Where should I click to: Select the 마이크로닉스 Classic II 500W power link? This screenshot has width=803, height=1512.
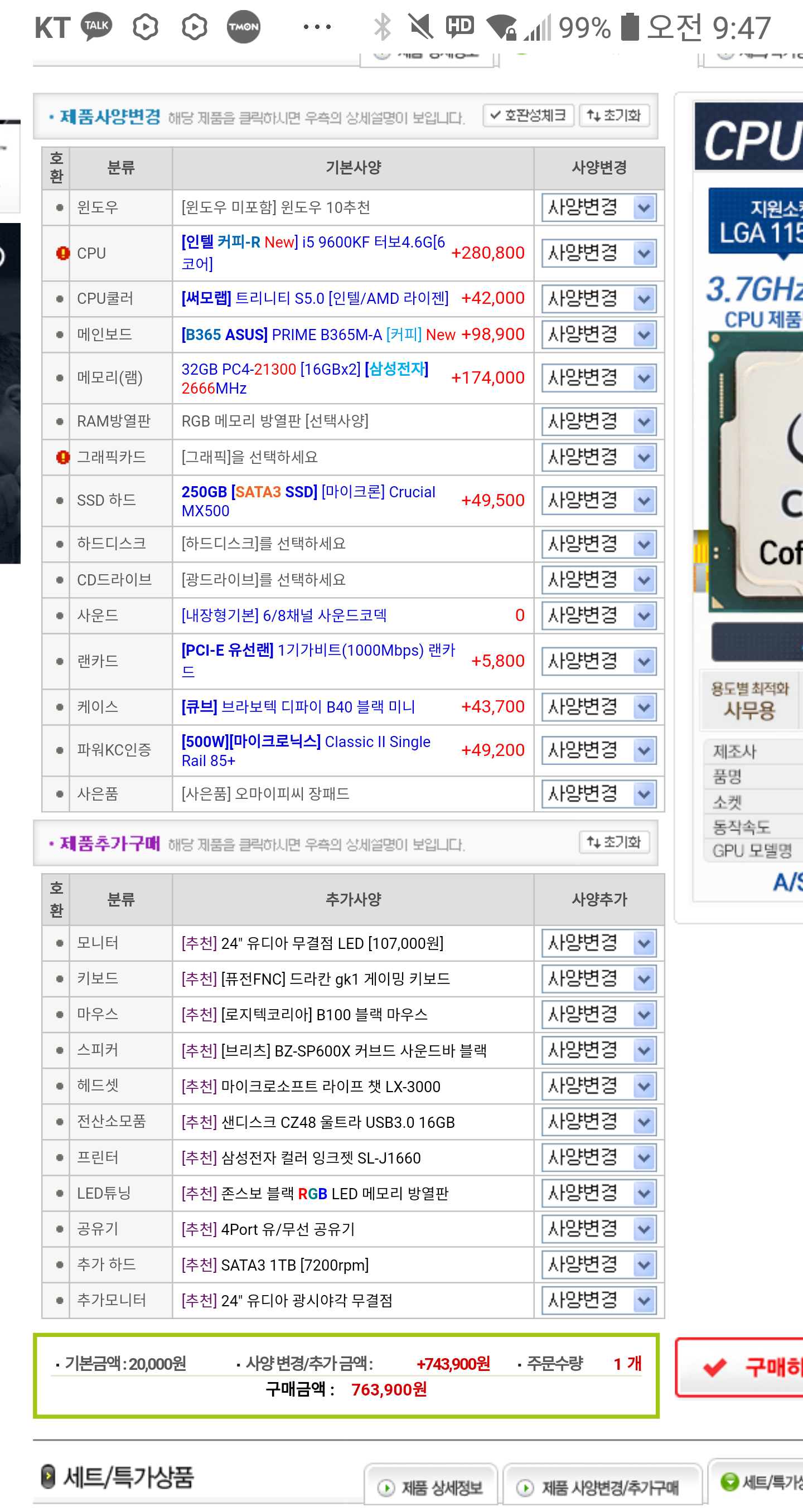[x=306, y=751]
